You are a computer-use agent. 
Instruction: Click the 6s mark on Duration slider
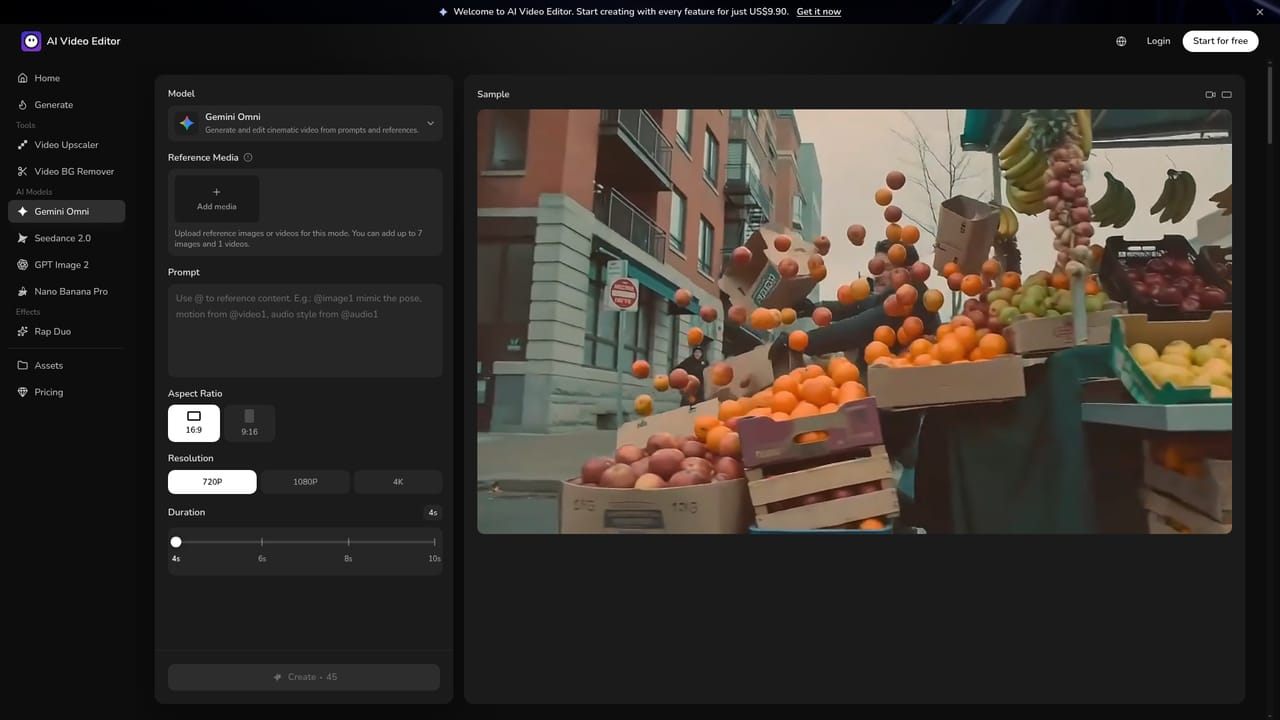[262, 542]
